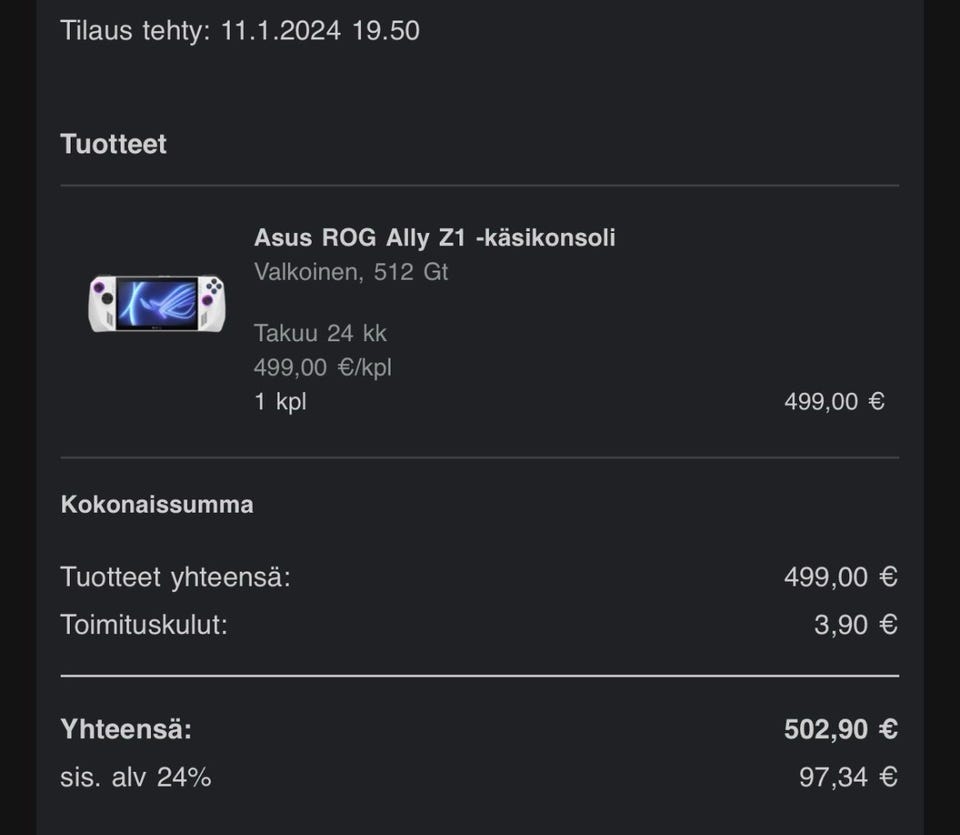This screenshot has height=835, width=960.
Task: Select the bold 'Yhteensä:' label
Action: point(126,729)
